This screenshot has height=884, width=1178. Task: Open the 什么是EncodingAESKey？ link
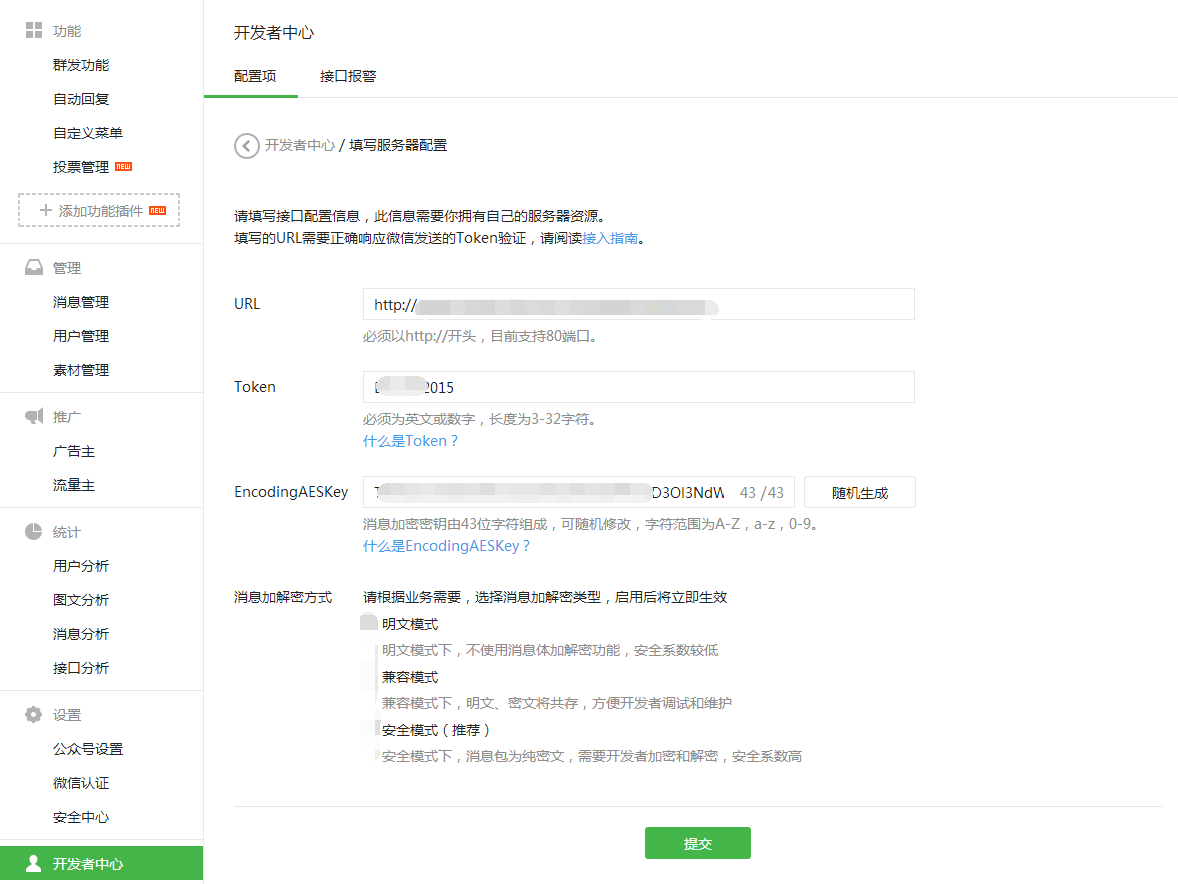446,546
